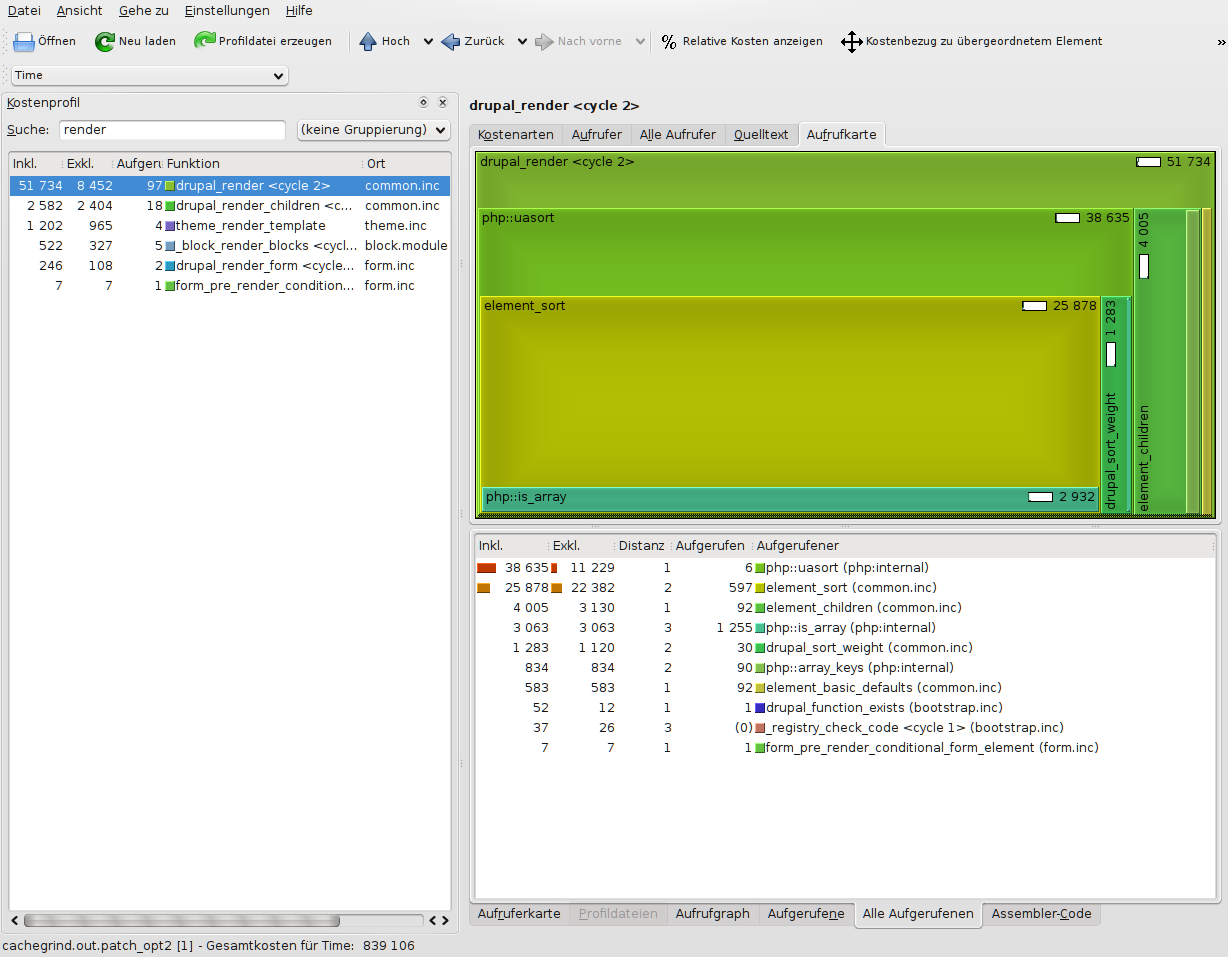Switch to the Quelltext tab

pos(761,135)
